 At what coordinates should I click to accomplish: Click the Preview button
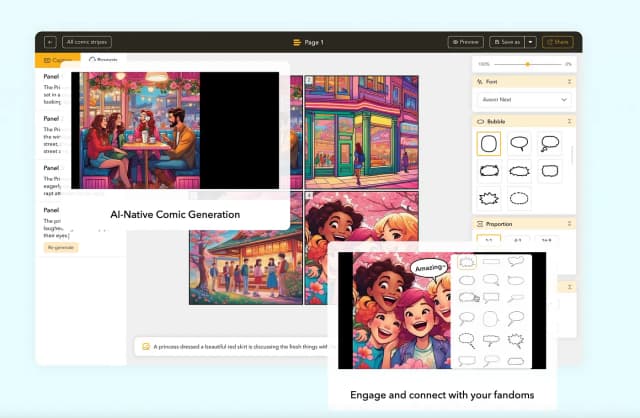tap(466, 42)
